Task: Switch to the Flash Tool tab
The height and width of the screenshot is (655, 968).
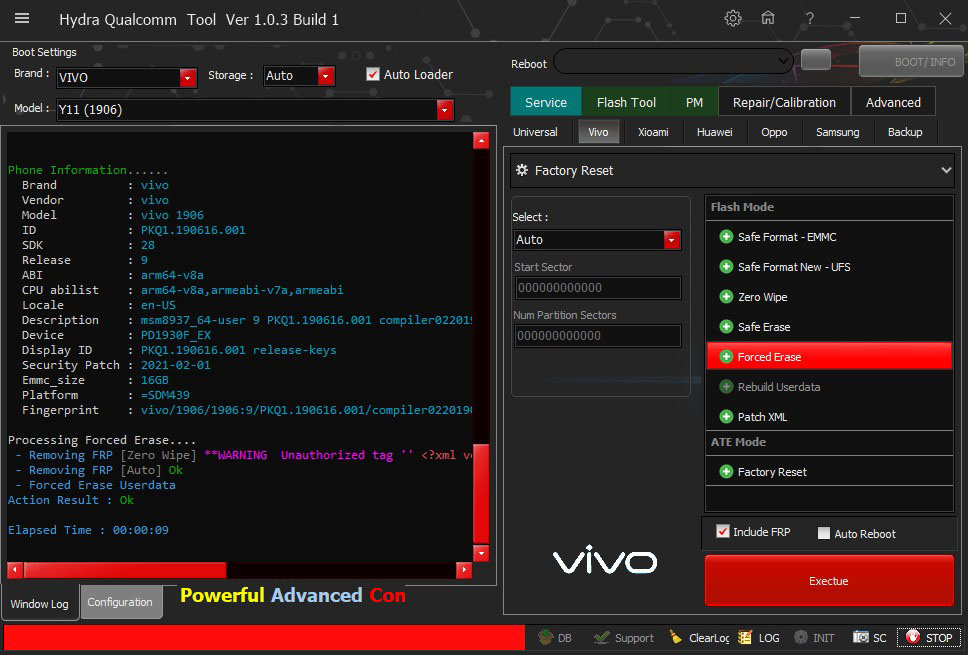Action: pos(626,102)
